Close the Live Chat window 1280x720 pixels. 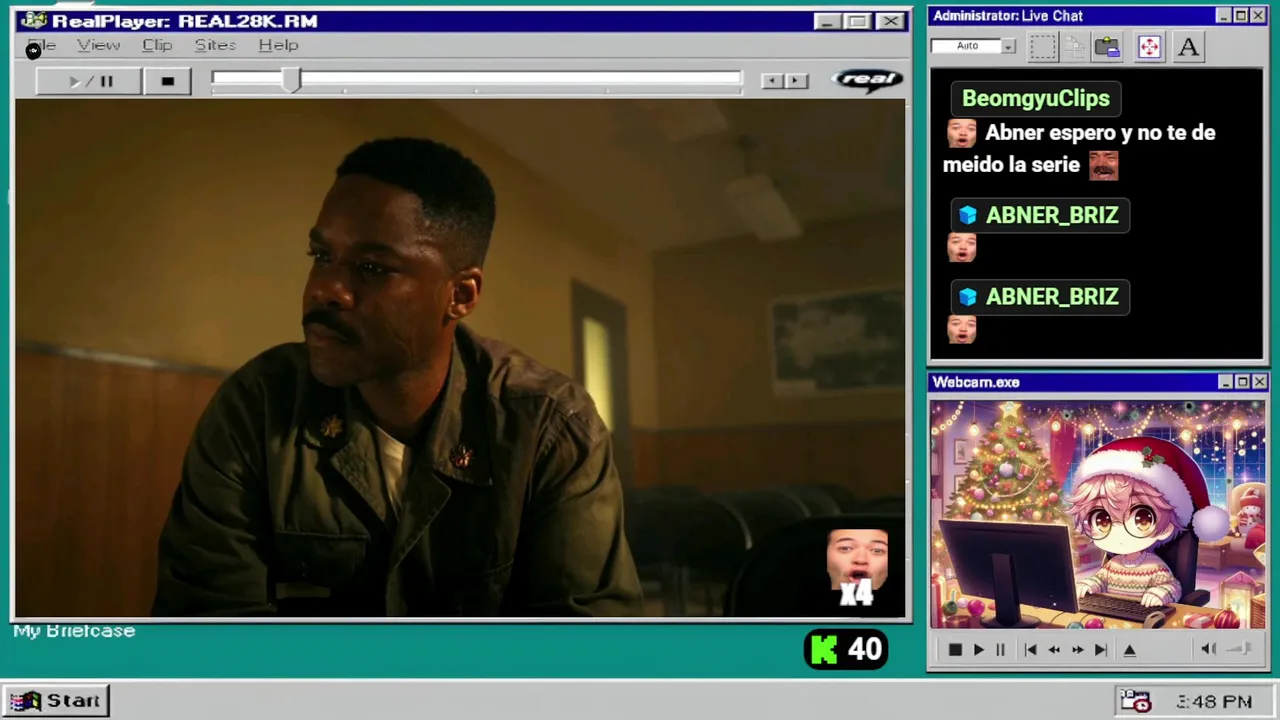[1258, 16]
